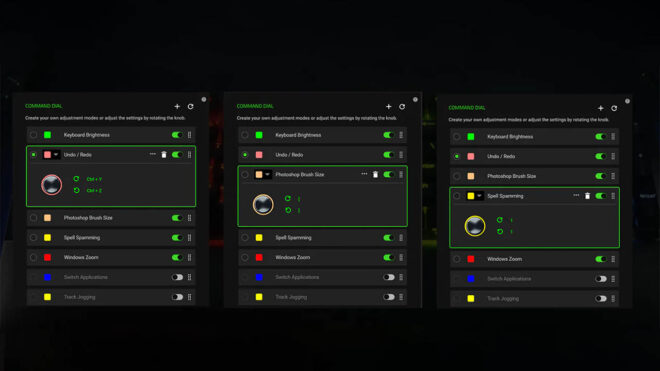
Task: Open color dropdown for Spell Spamming, right panel
Action: tap(479, 196)
